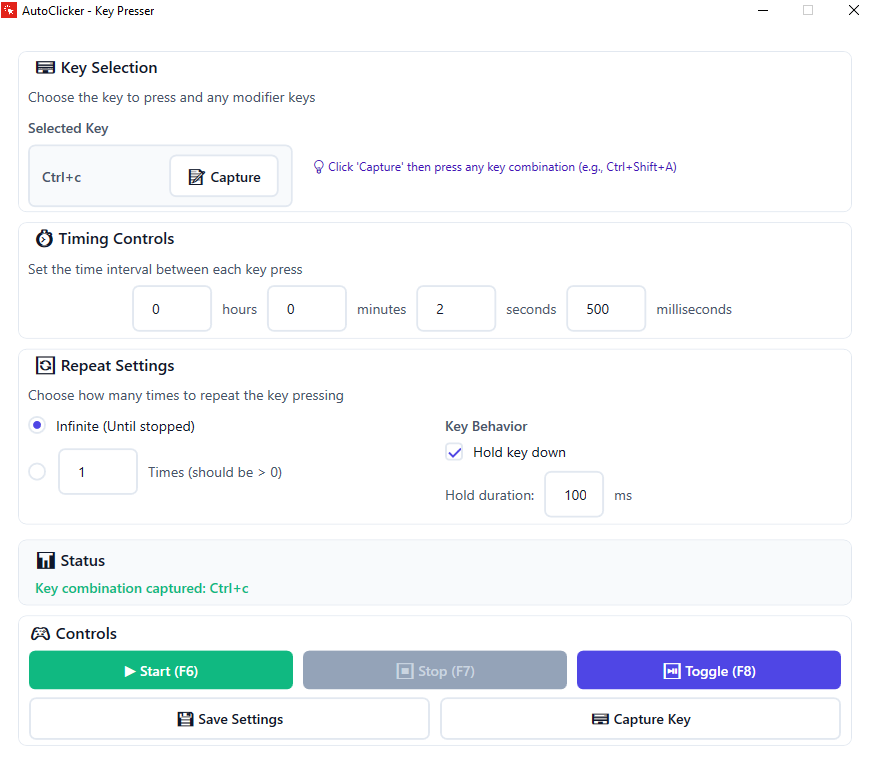Select the Times repeat radio button
This screenshot has width=873, height=773.
37,471
